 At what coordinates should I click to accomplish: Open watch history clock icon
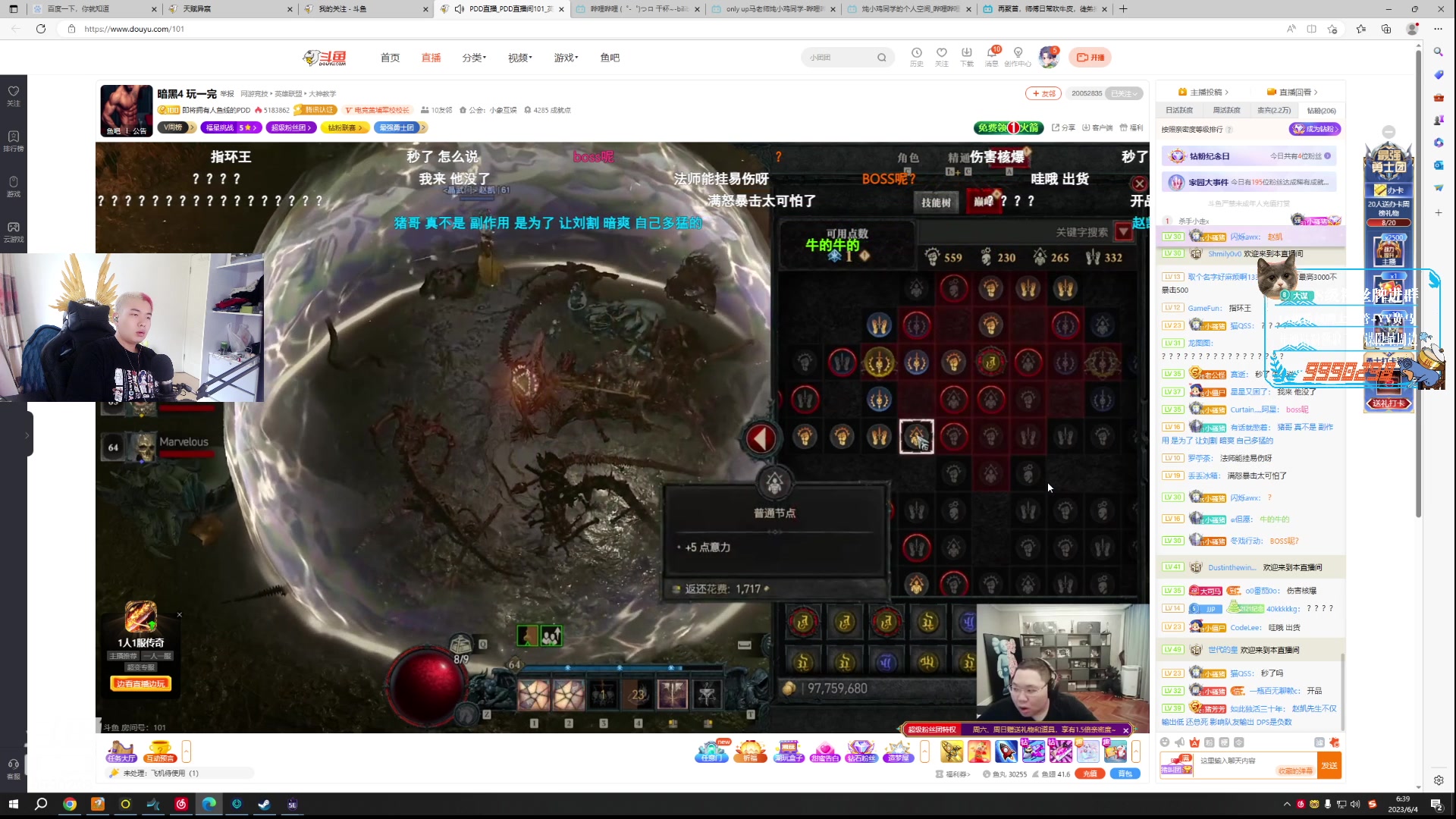916,53
